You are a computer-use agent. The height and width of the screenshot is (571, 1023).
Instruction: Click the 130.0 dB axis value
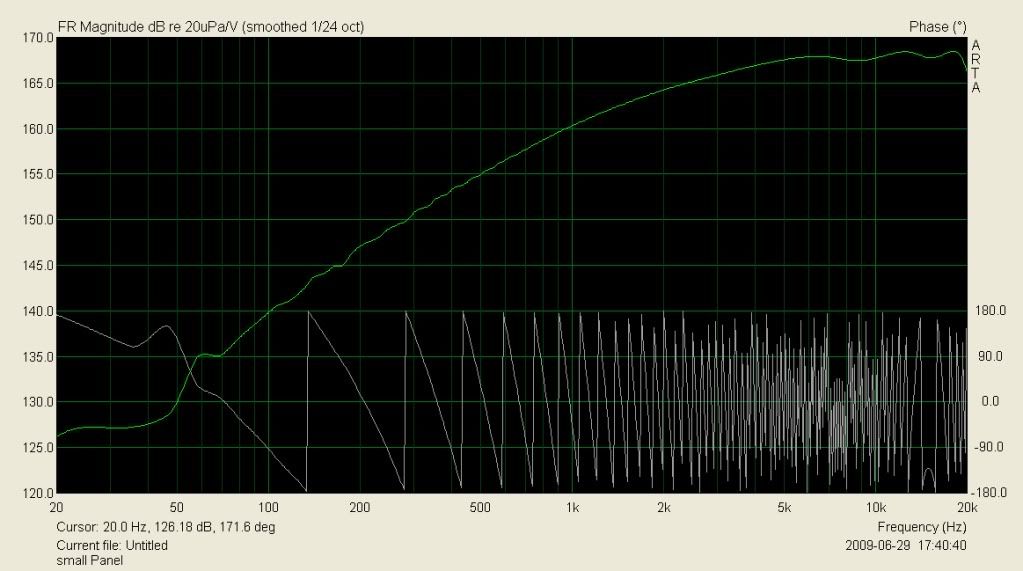pyautogui.click(x=40, y=402)
